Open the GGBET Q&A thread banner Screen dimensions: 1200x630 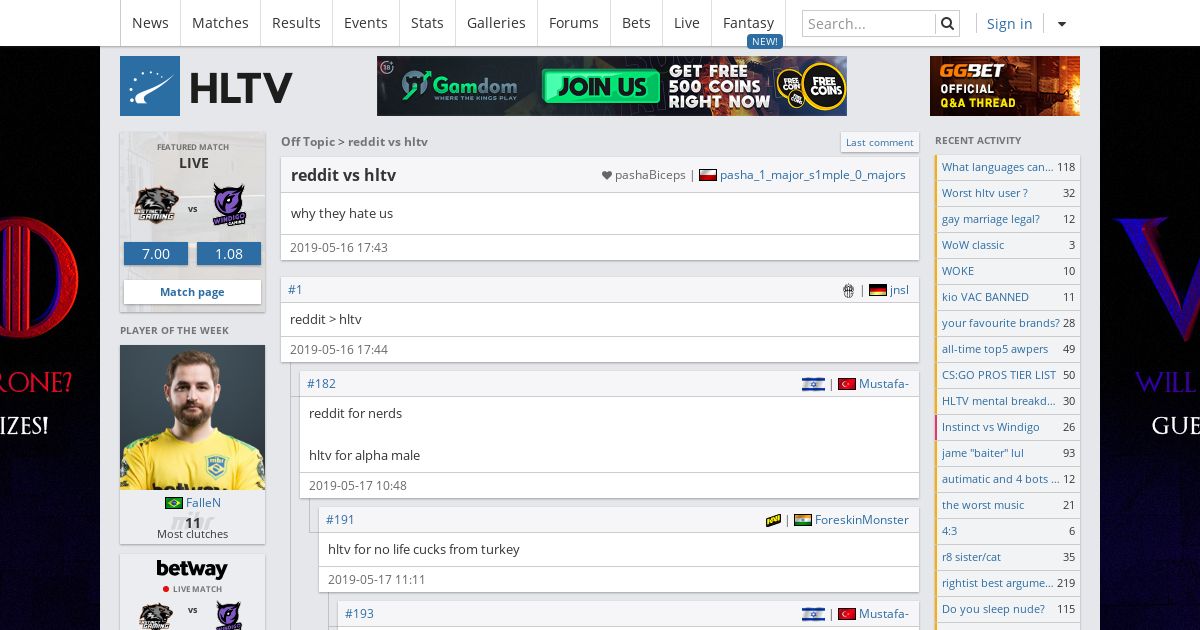1005,86
